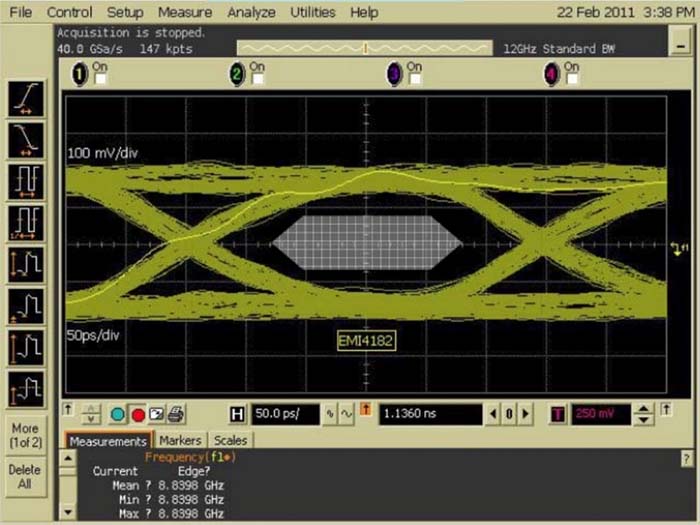Click the up-arrow icon left of run button

[68, 409]
